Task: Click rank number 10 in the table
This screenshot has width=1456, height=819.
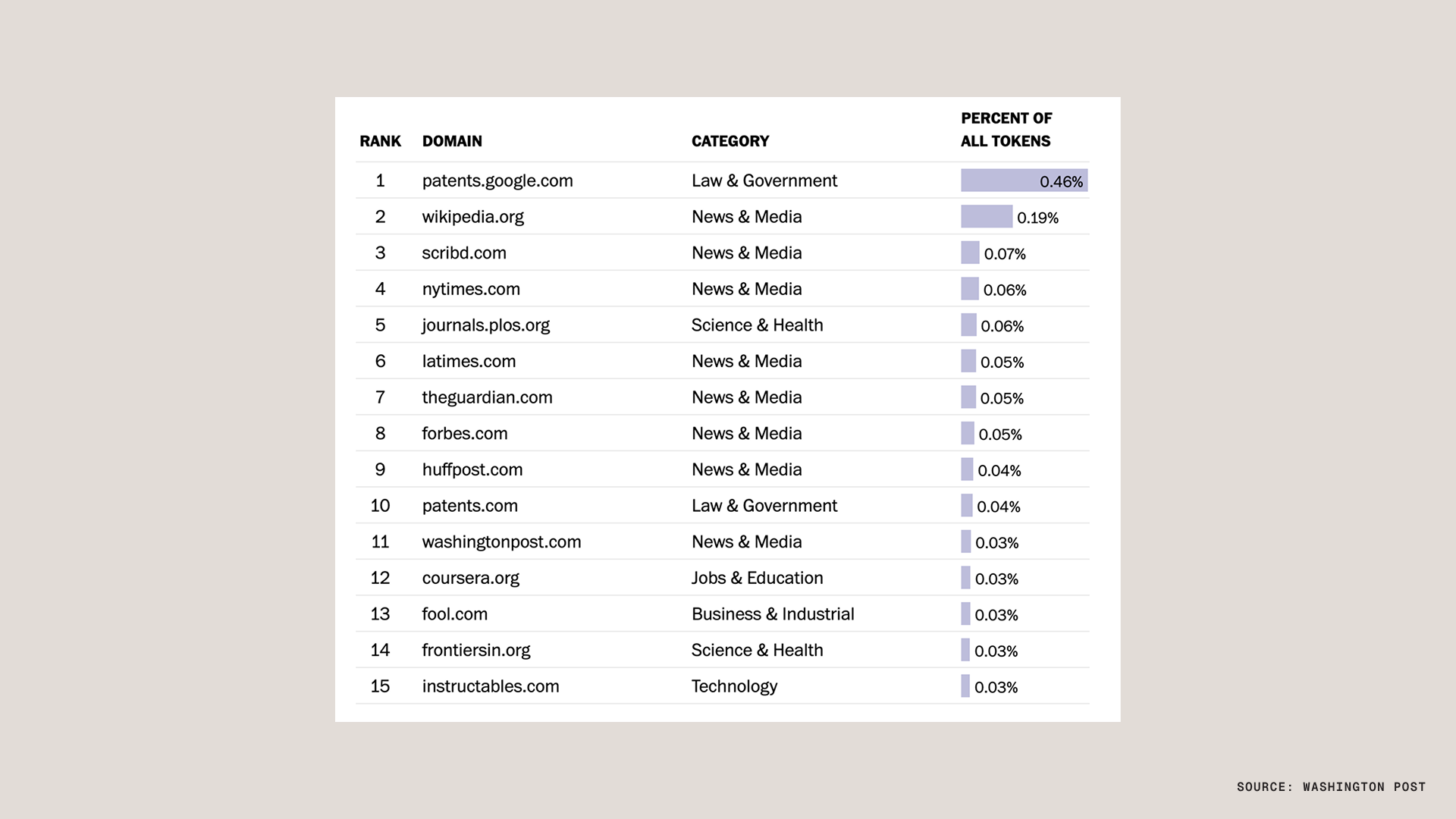Action: tap(380, 506)
